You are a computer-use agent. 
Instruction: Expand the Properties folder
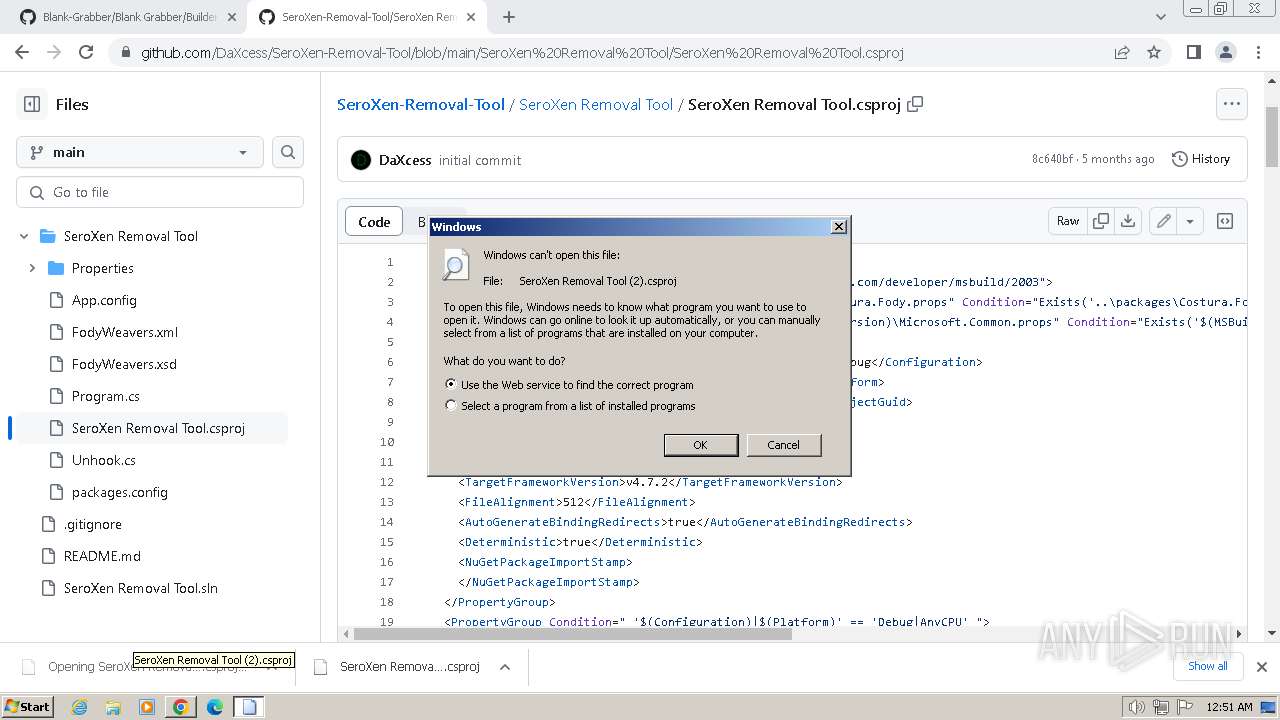tap(32, 268)
